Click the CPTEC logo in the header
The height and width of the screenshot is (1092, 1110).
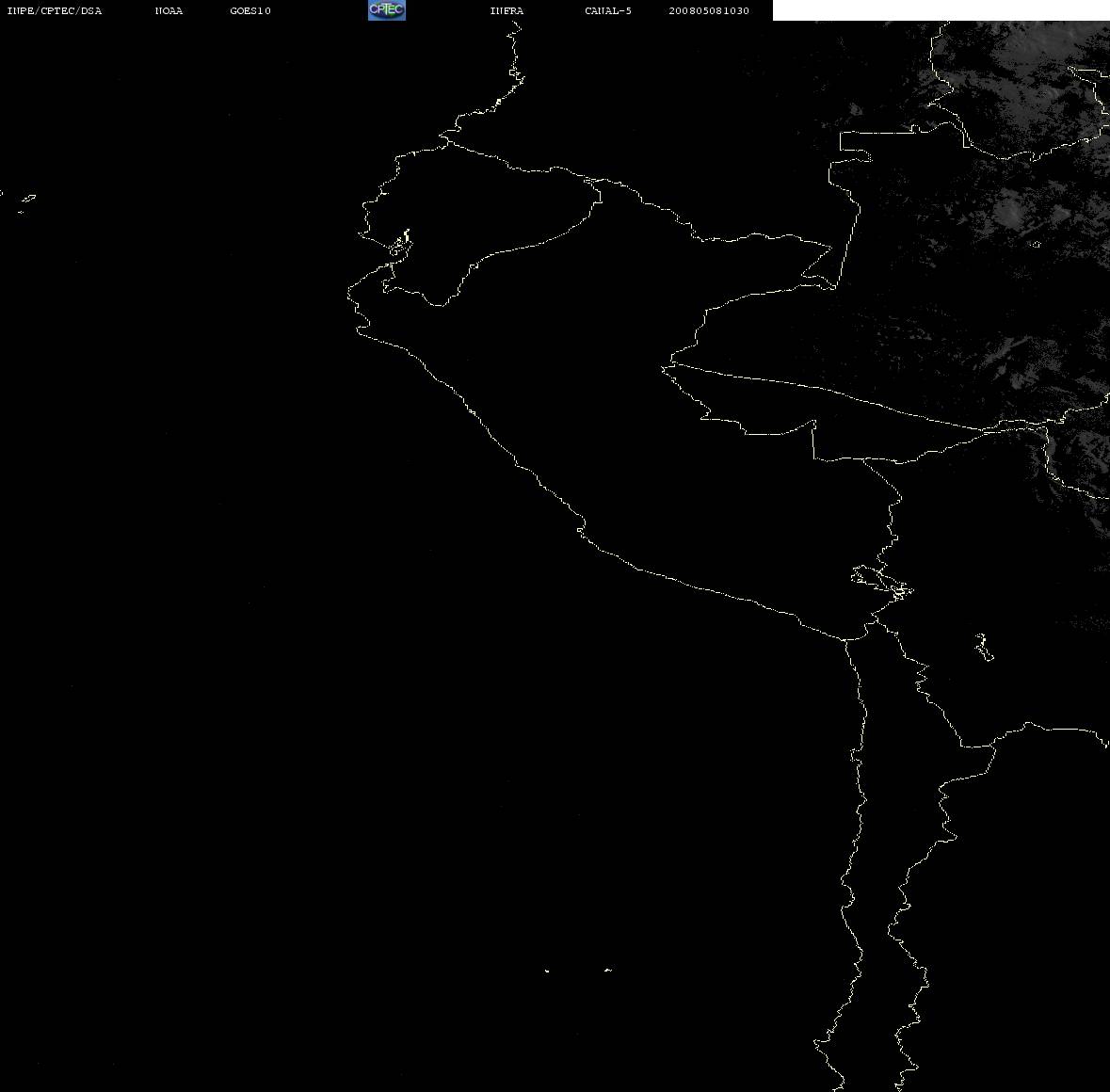coord(387,10)
